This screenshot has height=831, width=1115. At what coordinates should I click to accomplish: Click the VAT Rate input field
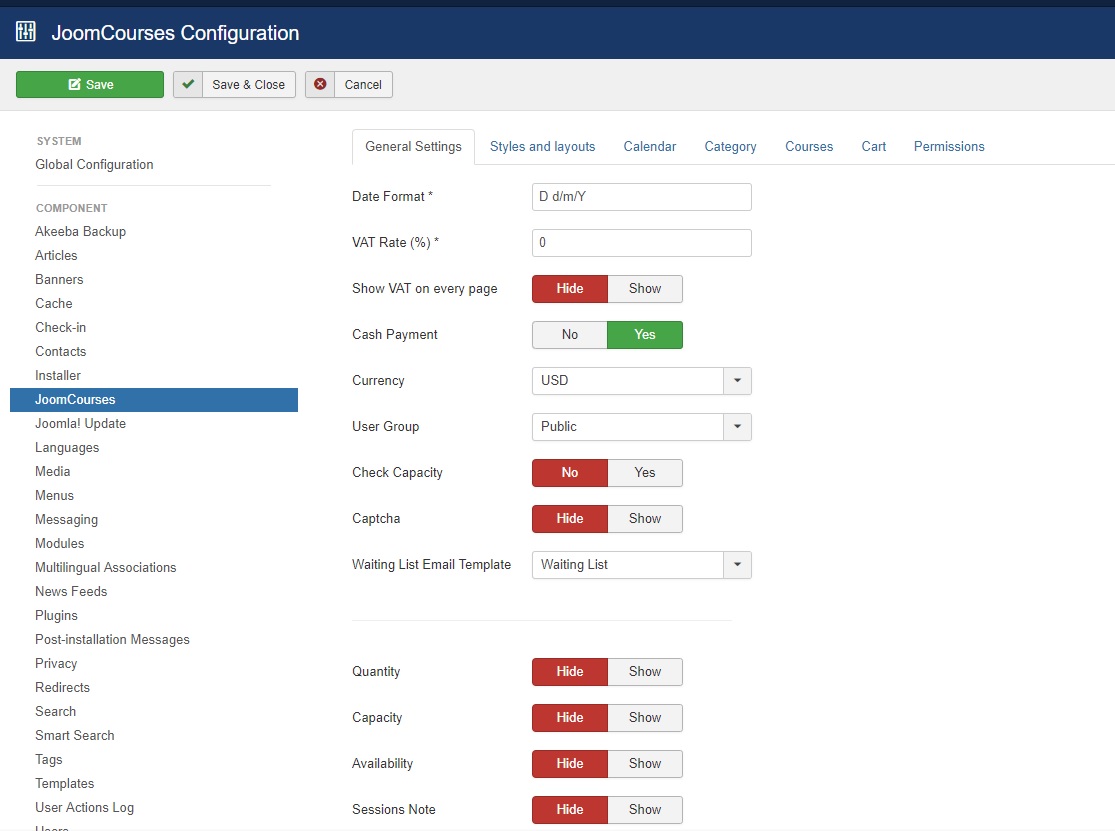641,242
